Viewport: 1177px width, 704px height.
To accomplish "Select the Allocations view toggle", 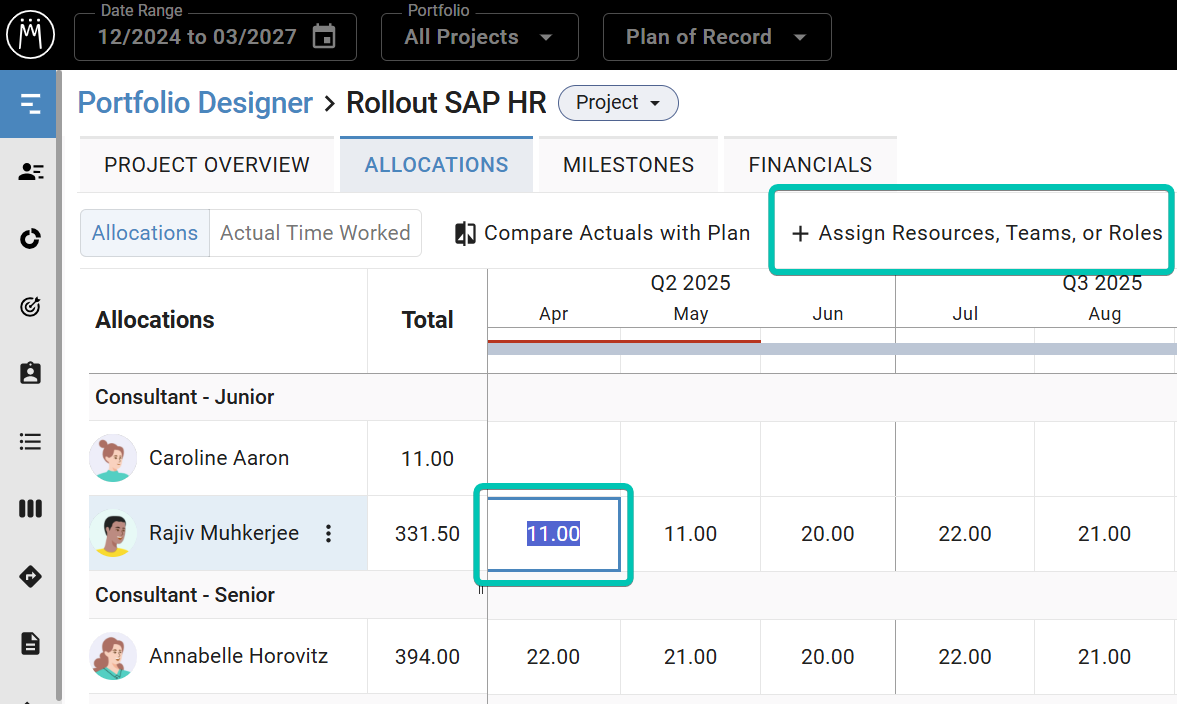I will pos(145,233).
